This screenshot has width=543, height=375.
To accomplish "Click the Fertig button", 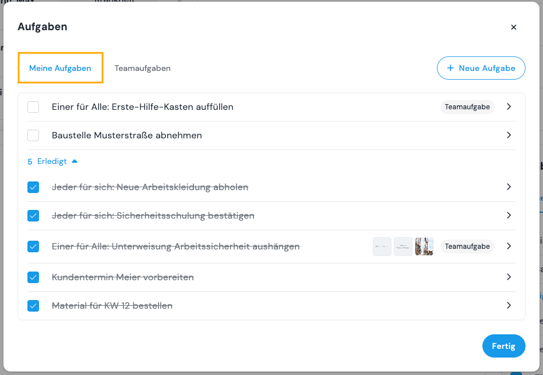I will tap(504, 346).
